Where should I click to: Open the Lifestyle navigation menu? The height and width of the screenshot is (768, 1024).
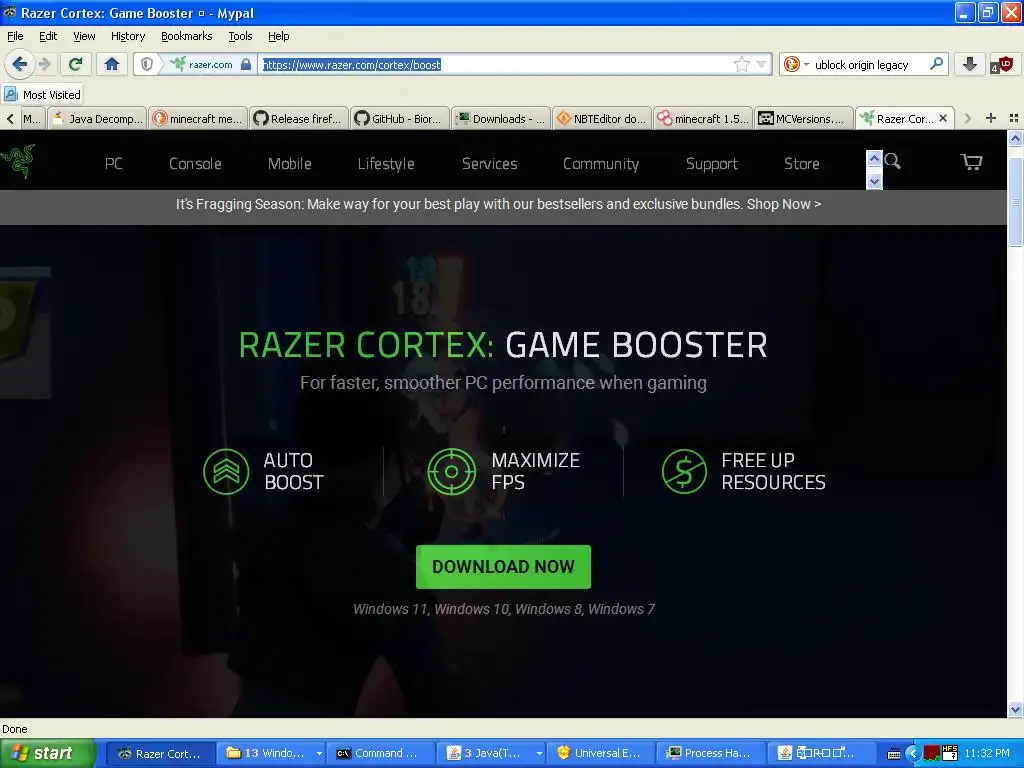click(386, 163)
